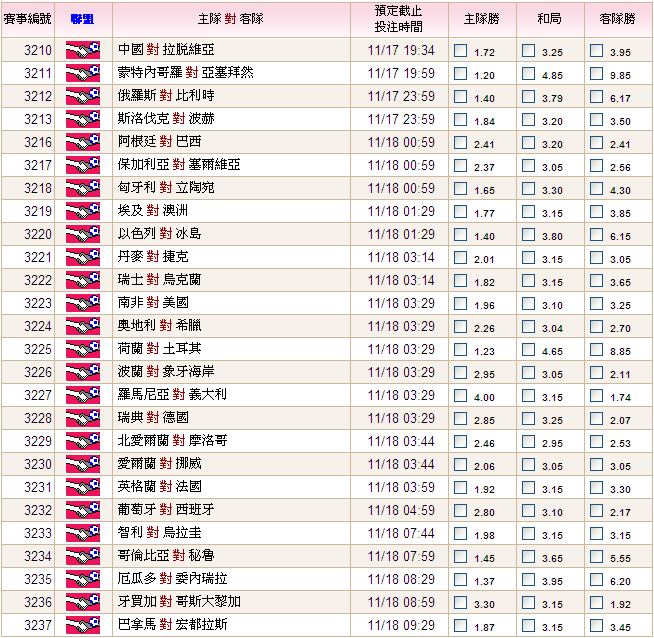The image size is (654, 638).
Task: Click the league icon for match 3228
Action: point(83,418)
